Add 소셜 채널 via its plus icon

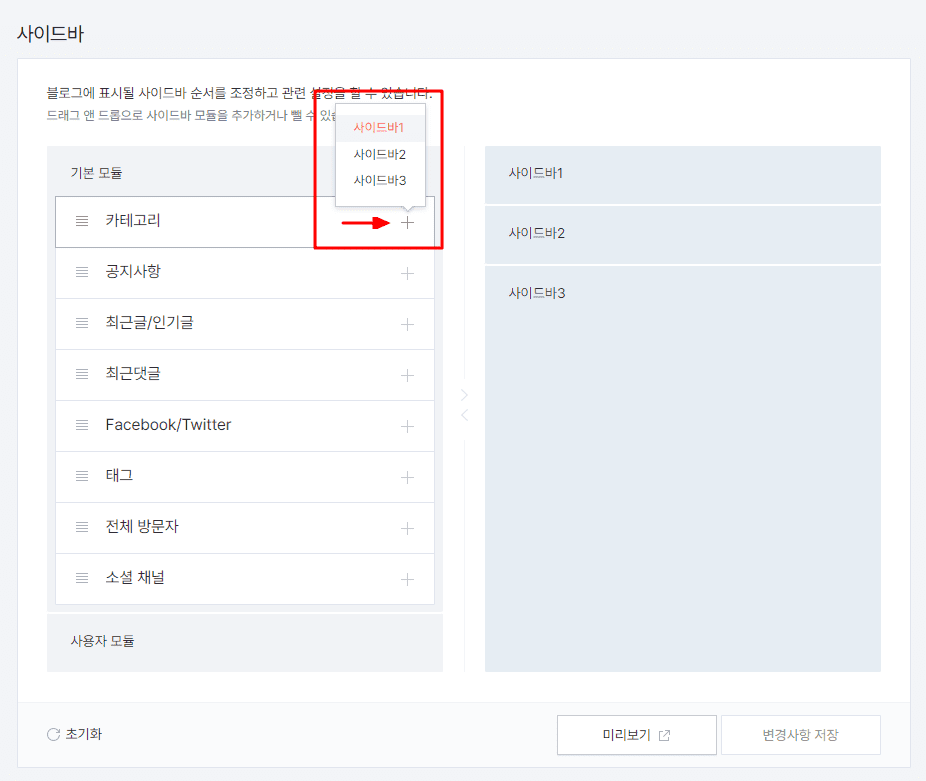point(407,578)
